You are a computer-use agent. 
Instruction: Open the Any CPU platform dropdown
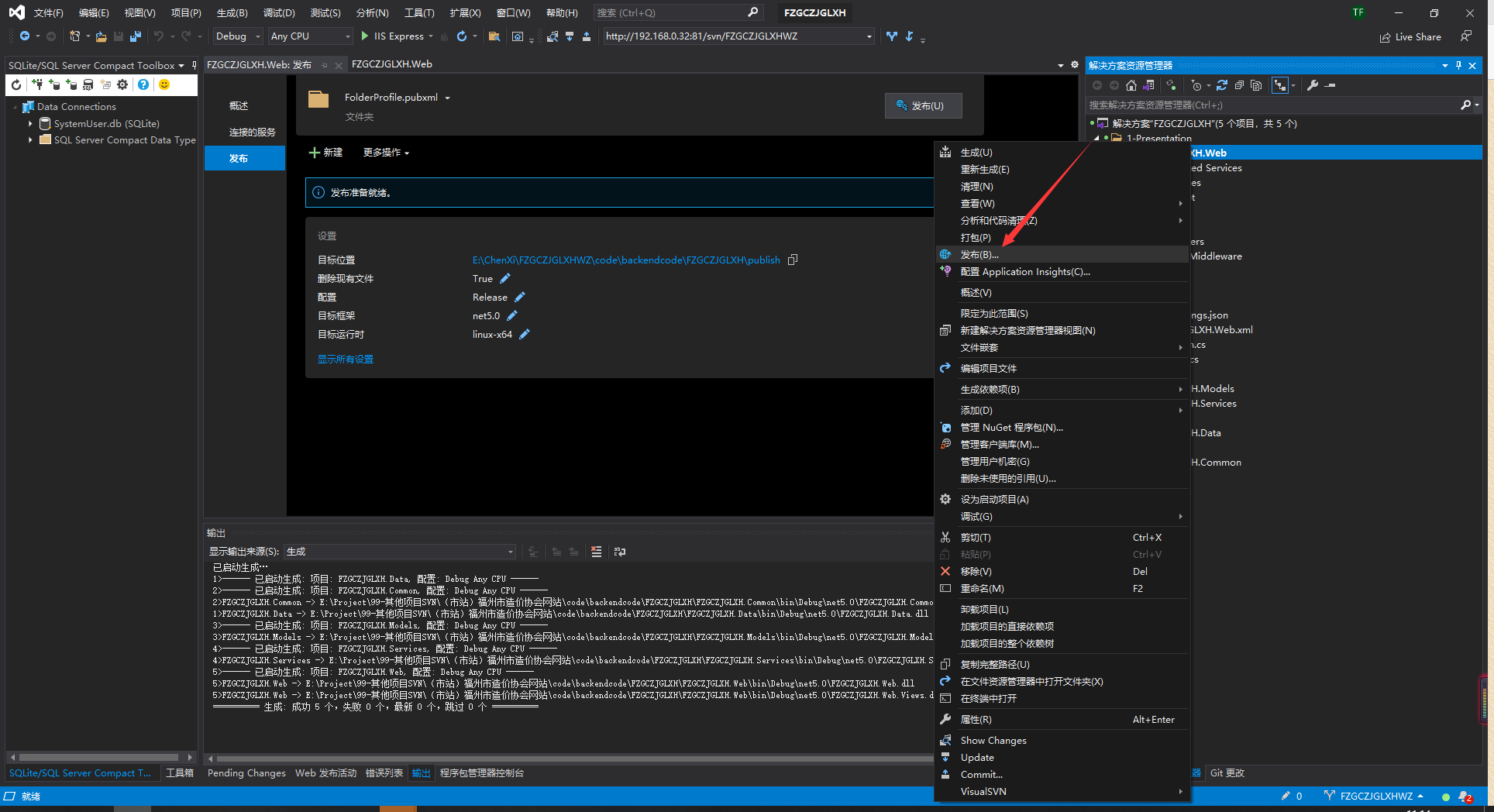(x=311, y=36)
